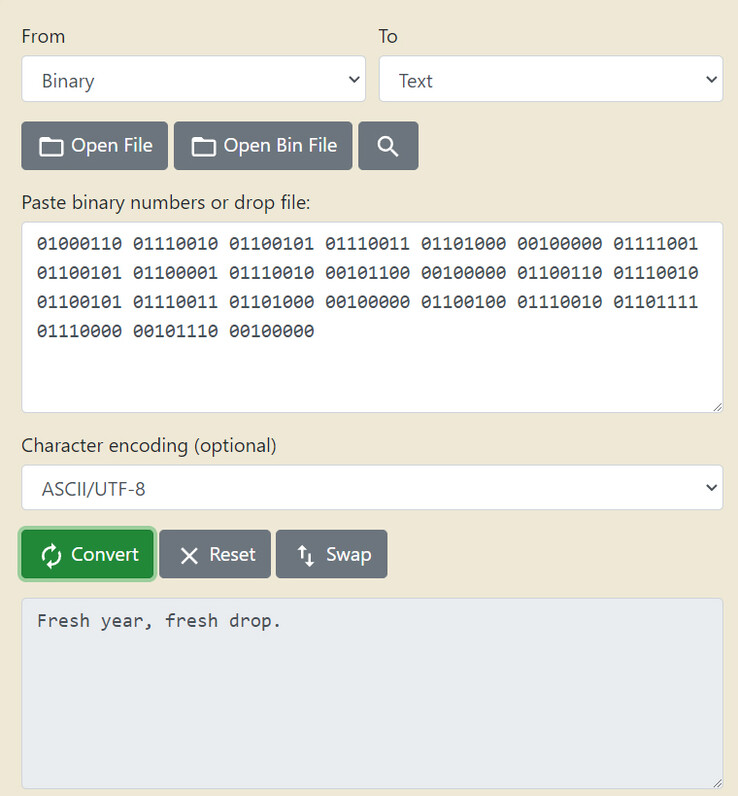Grab the binary input box resize handle

pos(716,406)
